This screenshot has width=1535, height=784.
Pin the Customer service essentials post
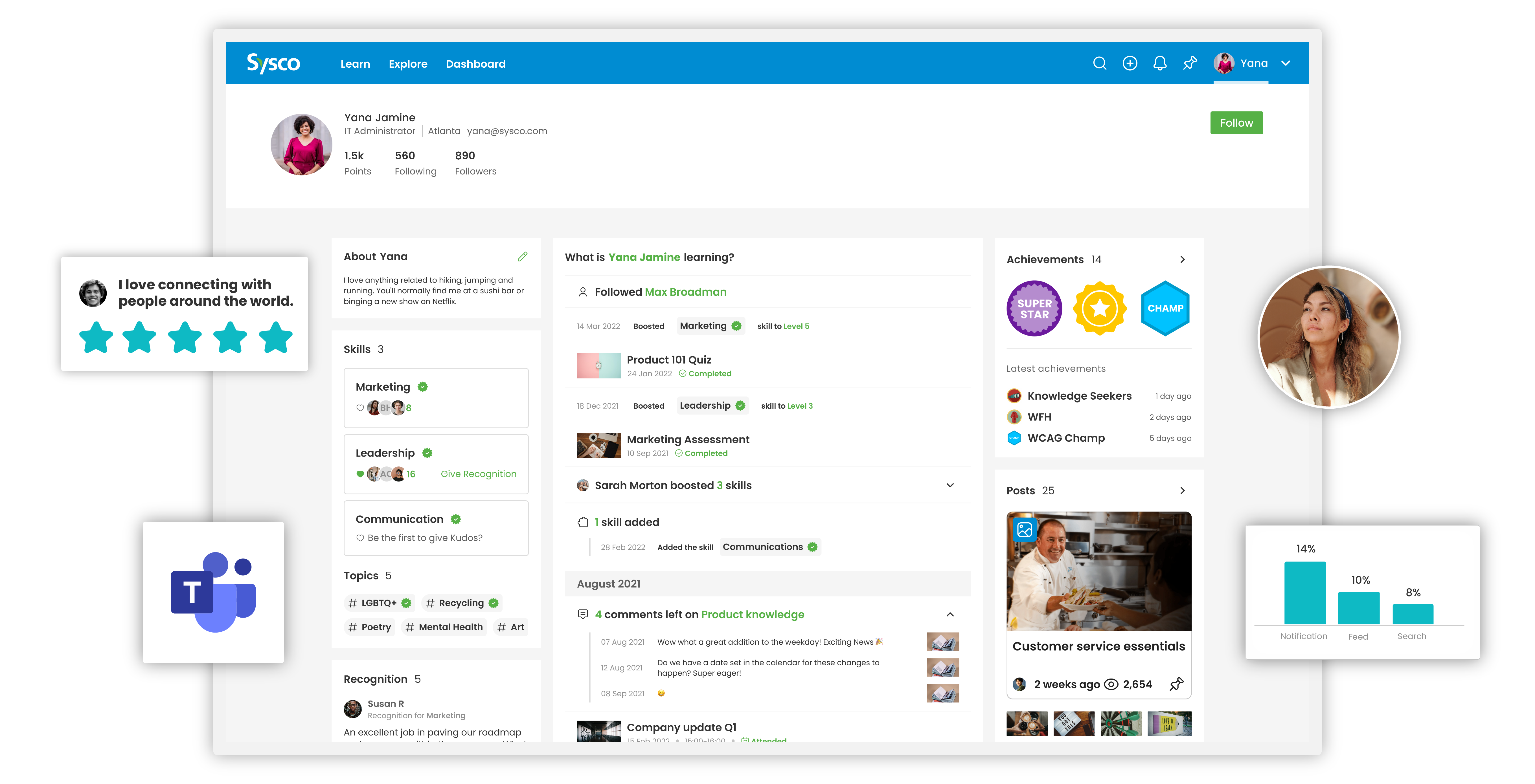(x=1176, y=684)
